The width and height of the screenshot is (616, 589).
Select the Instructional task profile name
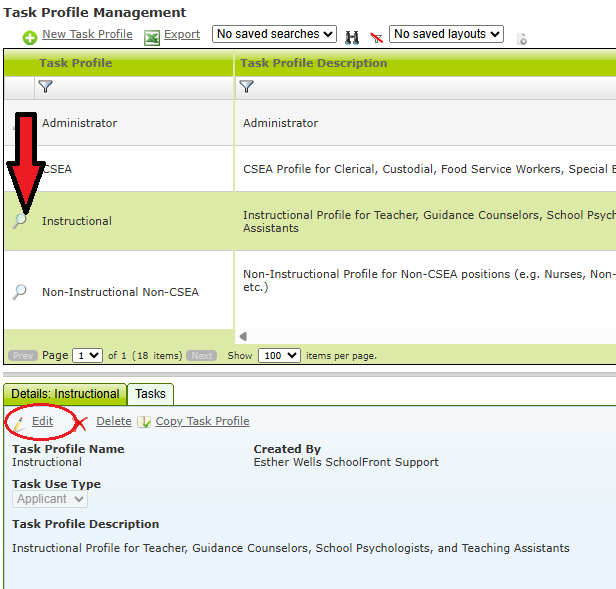pyautogui.click(x=77, y=221)
